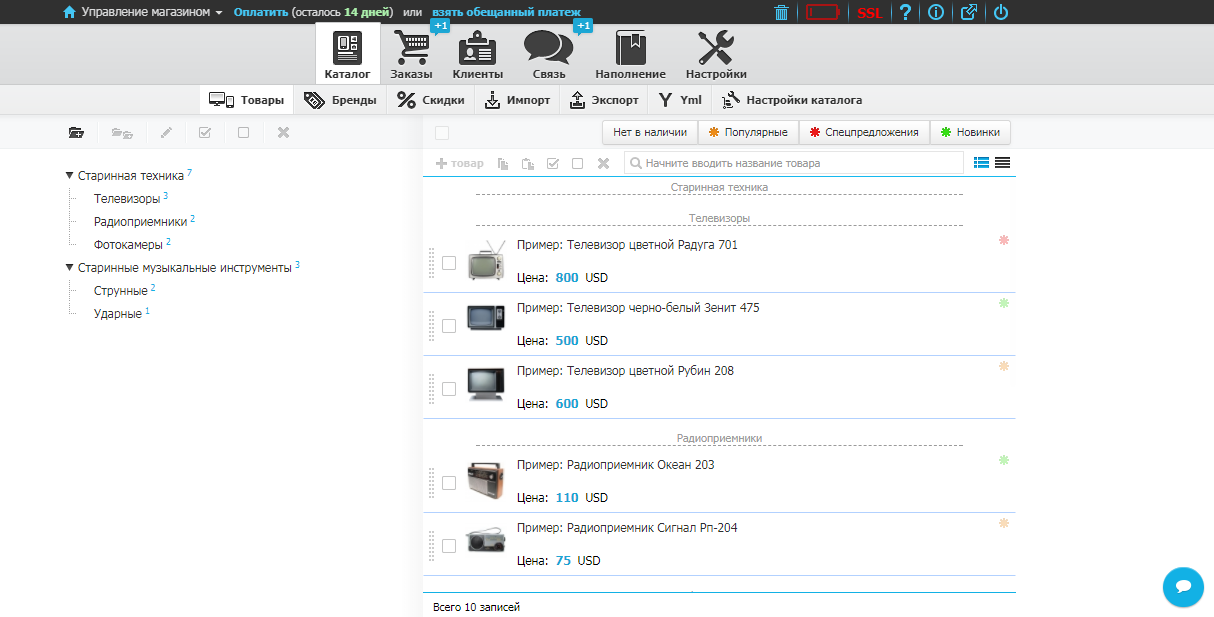The image size is (1214, 617).
Task: Click the red star on Радуга 701 row
Action: click(1004, 240)
